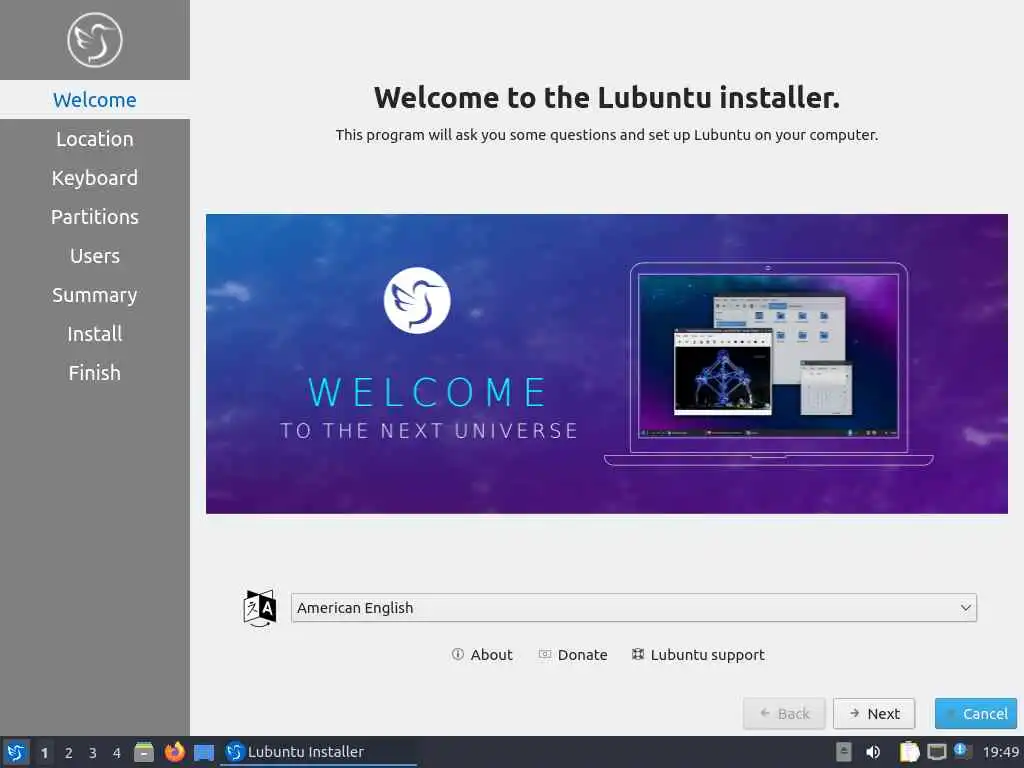Click the Lubuntu hummingbird logo in sidebar

pyautogui.click(x=95, y=40)
